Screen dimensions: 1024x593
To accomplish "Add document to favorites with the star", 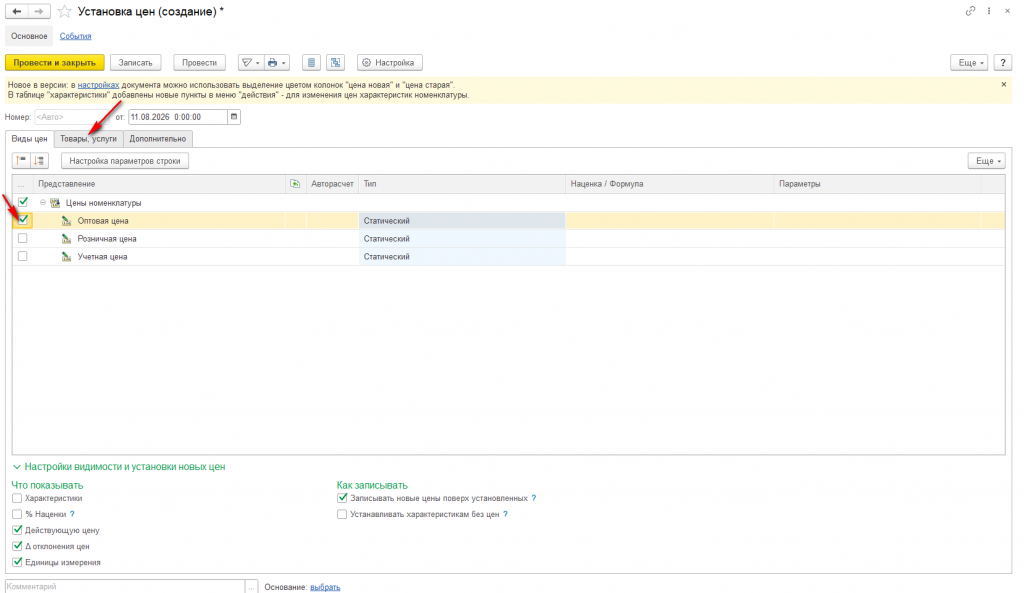I will tap(64, 12).
